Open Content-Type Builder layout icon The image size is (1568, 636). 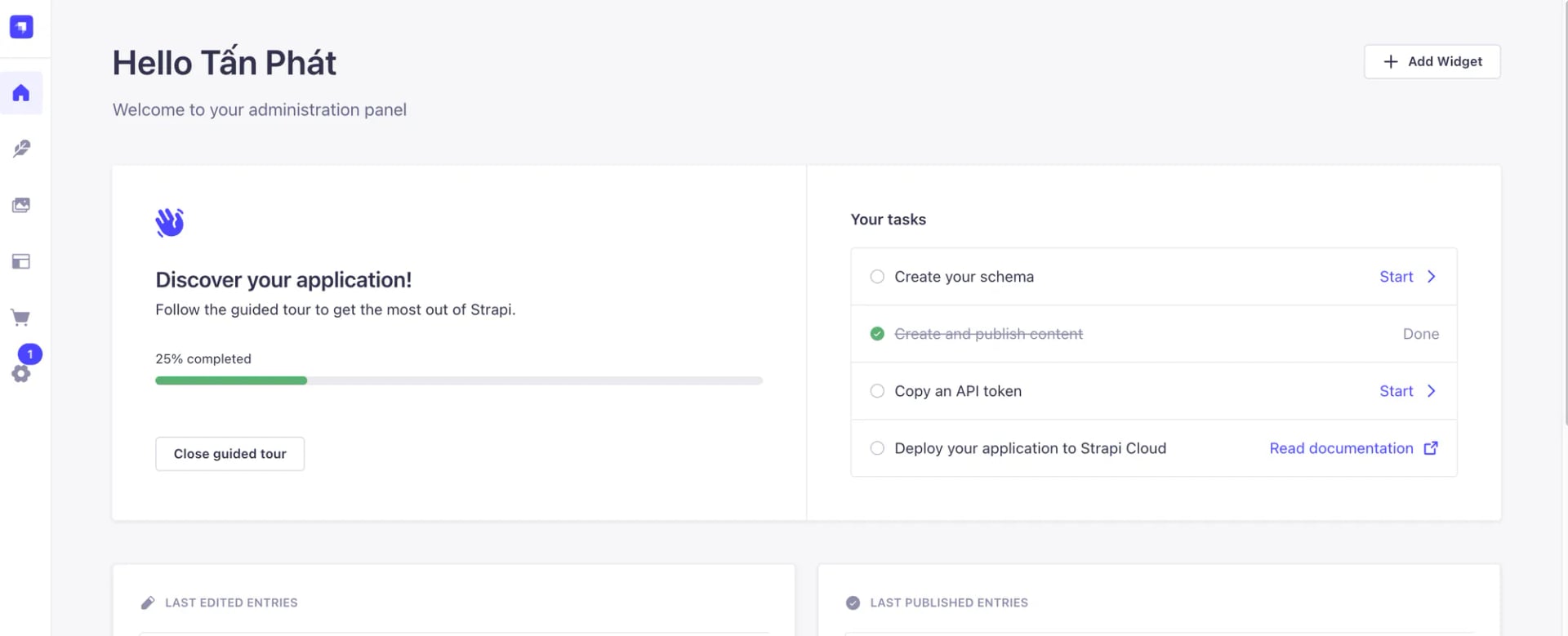click(x=21, y=261)
